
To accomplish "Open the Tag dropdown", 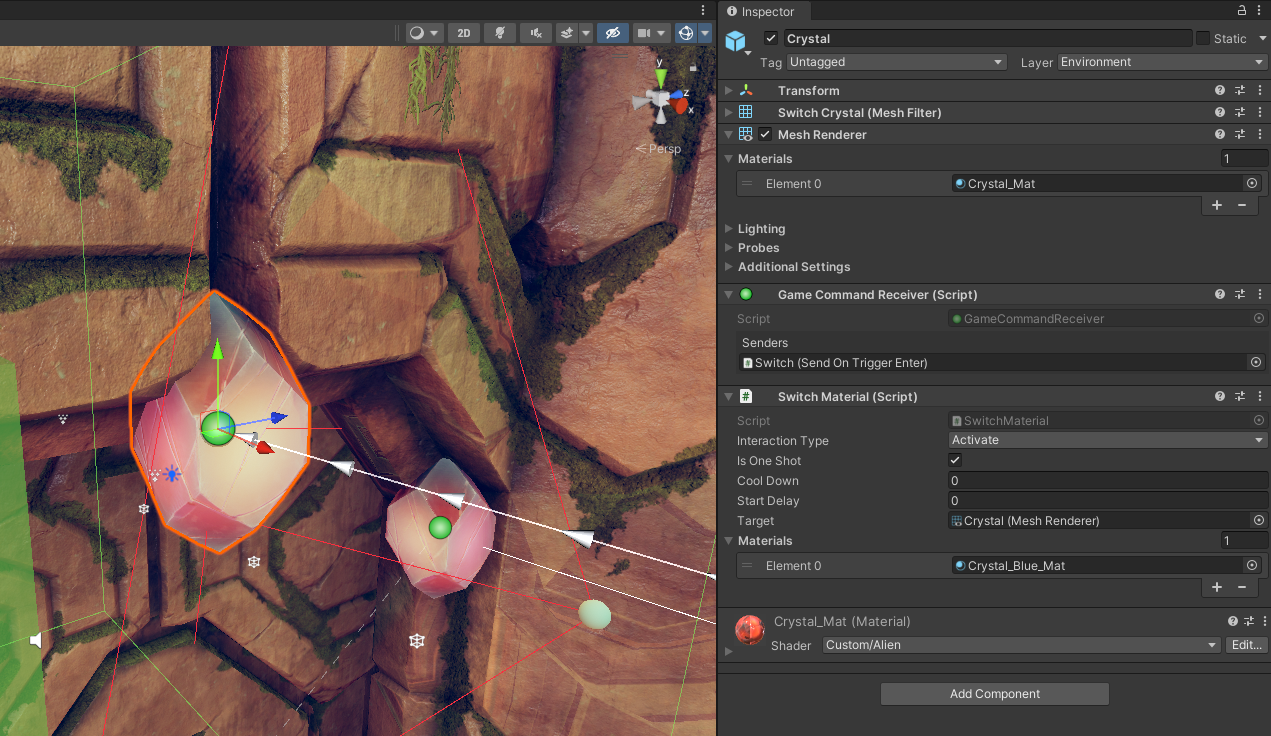I will (x=896, y=62).
